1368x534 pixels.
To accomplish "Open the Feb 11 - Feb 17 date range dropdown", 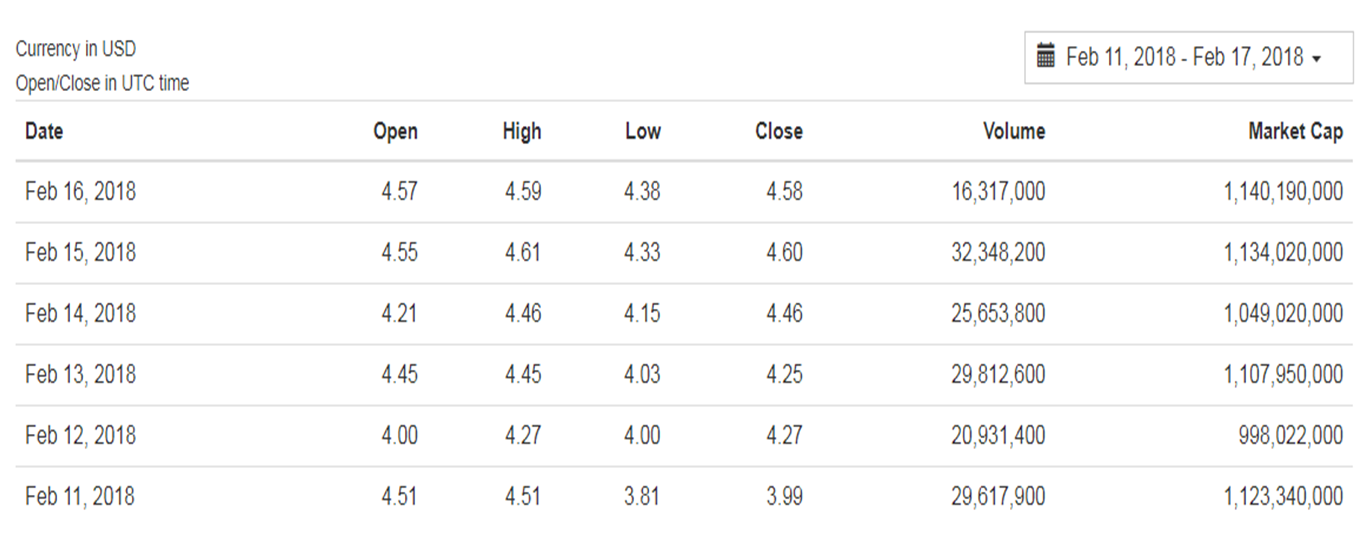I will click(1189, 57).
